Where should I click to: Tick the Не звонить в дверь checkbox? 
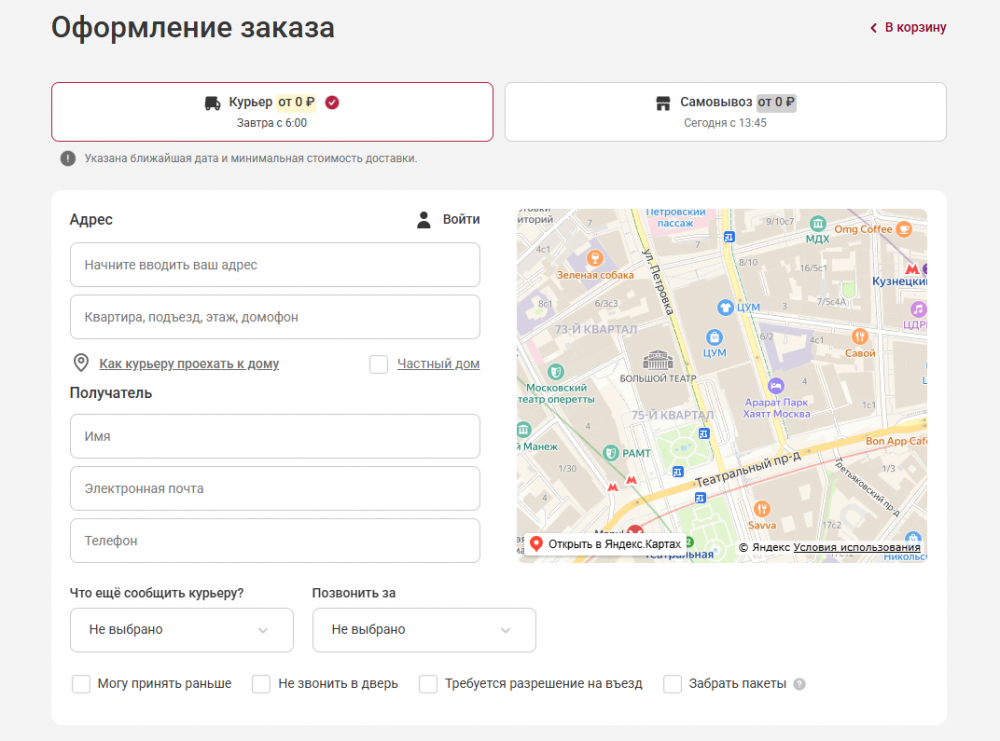(x=261, y=684)
